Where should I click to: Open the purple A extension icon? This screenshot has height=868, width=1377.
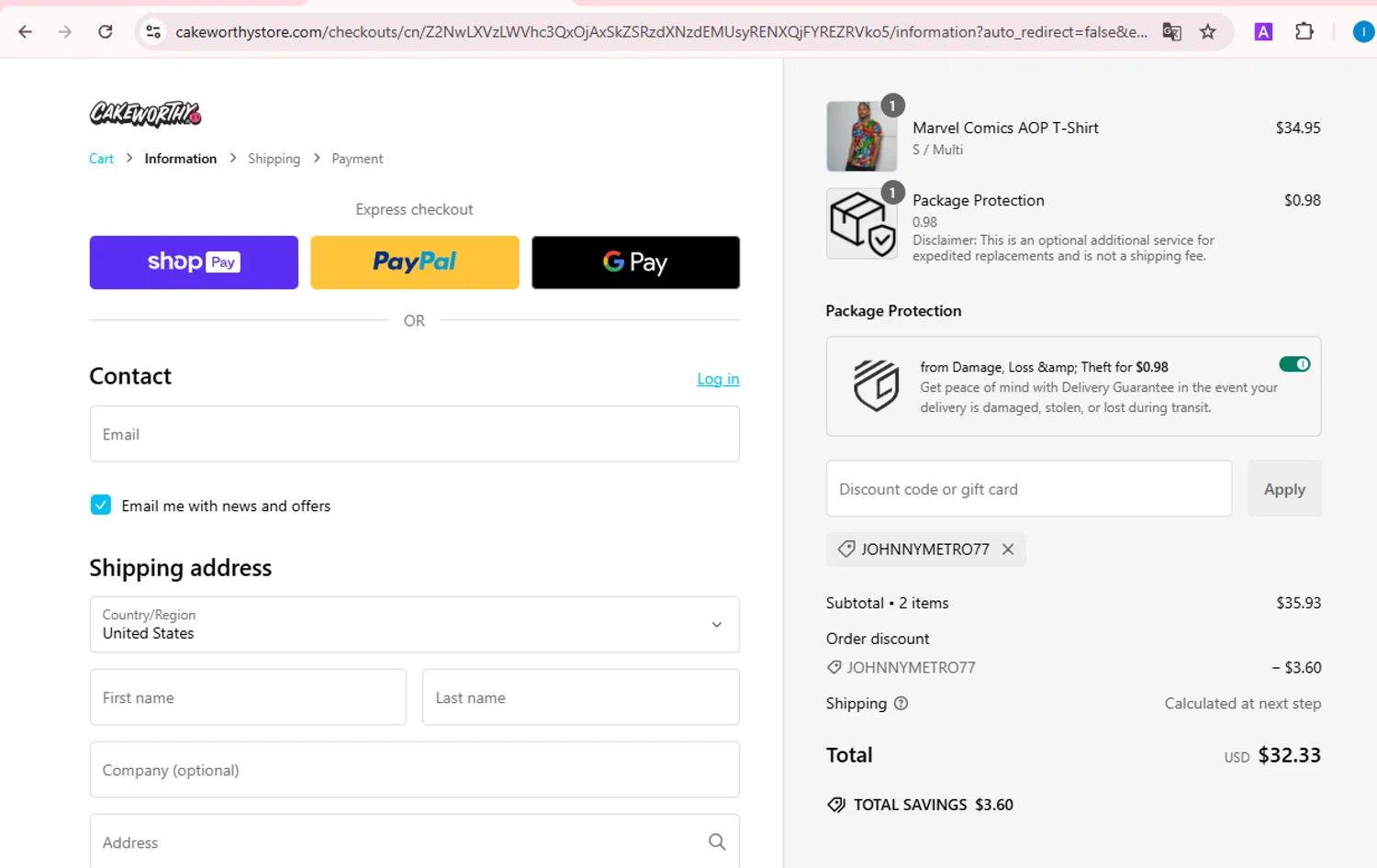pos(1263,32)
